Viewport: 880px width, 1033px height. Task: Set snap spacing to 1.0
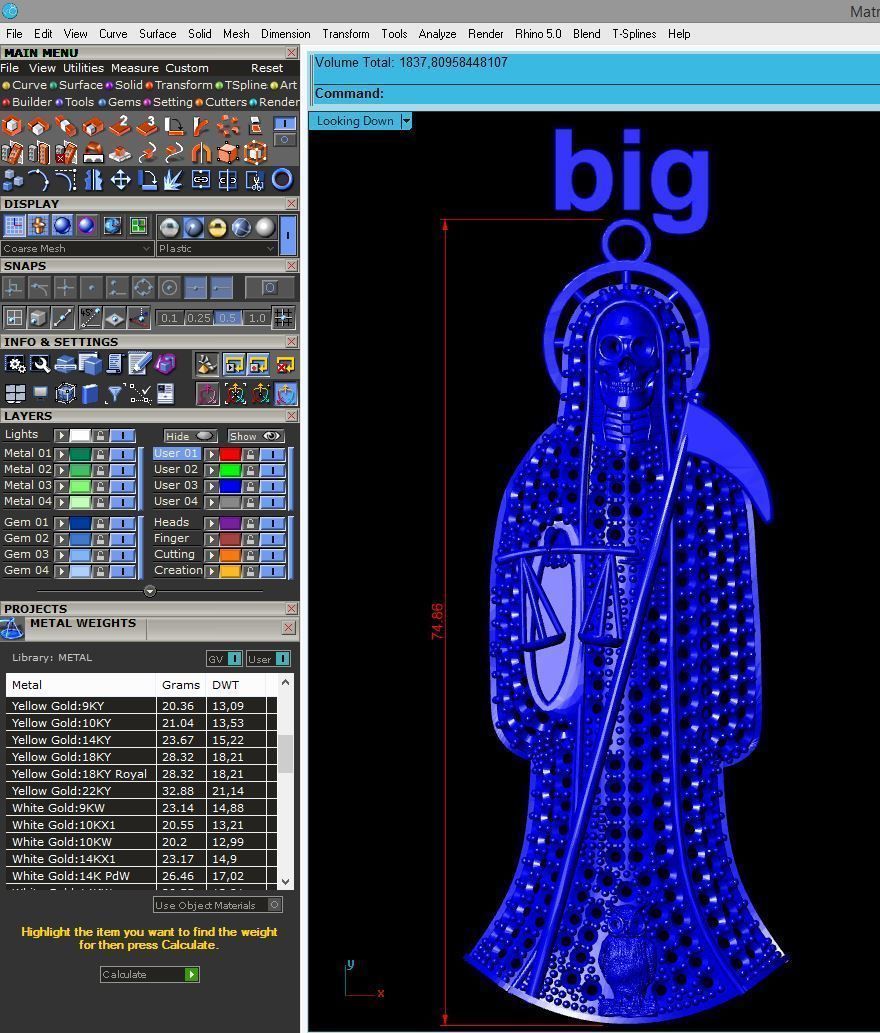257,318
